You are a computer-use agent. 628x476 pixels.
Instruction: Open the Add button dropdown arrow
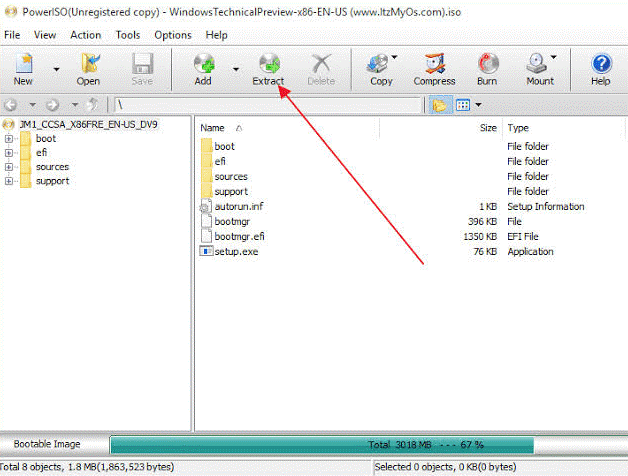click(236, 69)
